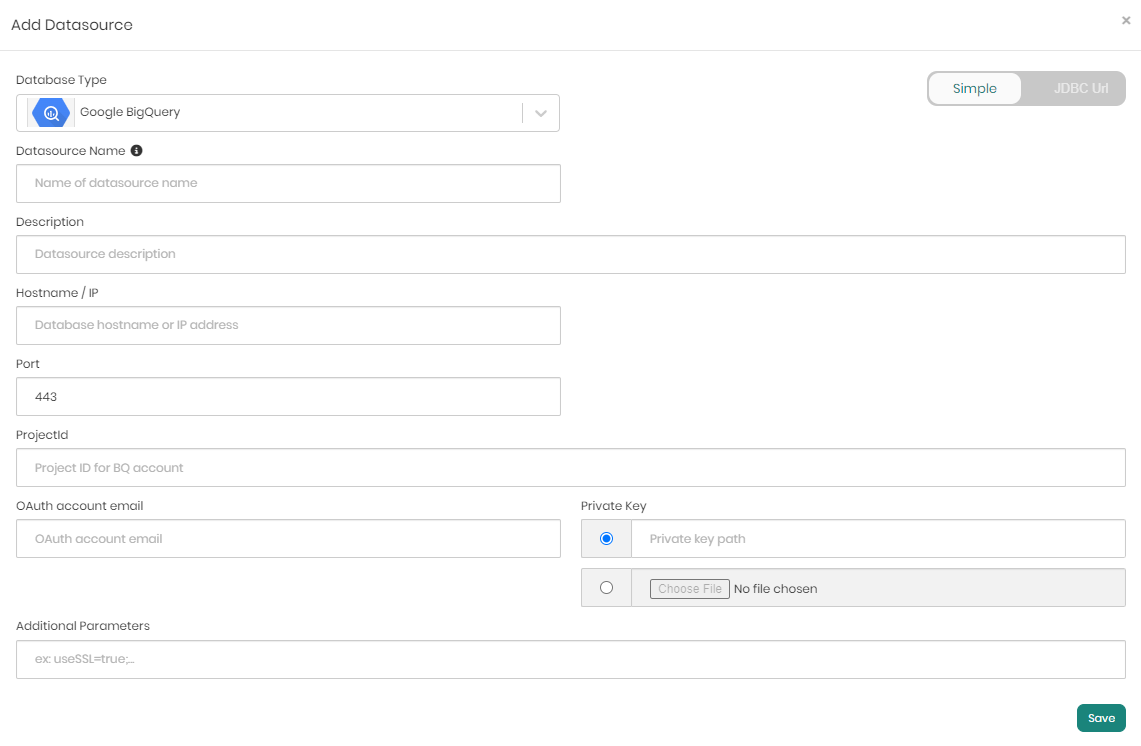Screen dimensions: 1141x746
Task: Click the Save button
Action: click(1101, 717)
